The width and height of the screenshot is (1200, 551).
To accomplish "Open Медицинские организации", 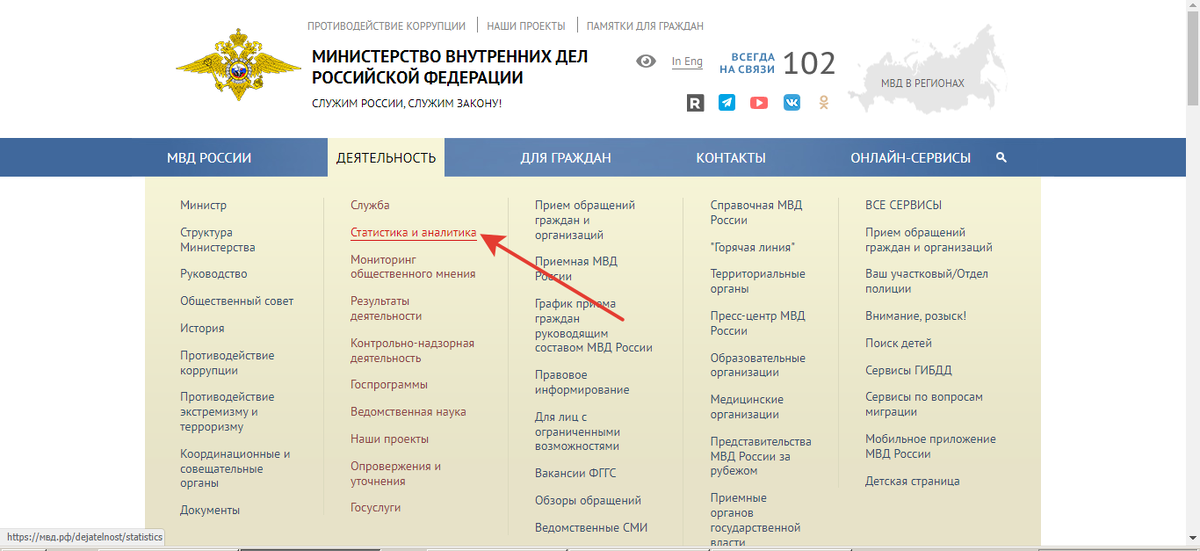I will [747, 407].
